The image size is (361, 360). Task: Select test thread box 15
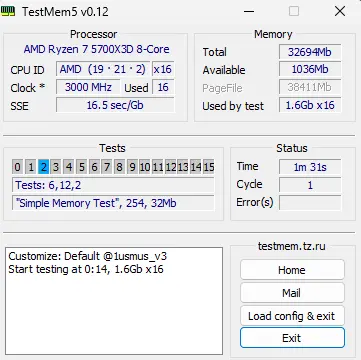pos(209,167)
